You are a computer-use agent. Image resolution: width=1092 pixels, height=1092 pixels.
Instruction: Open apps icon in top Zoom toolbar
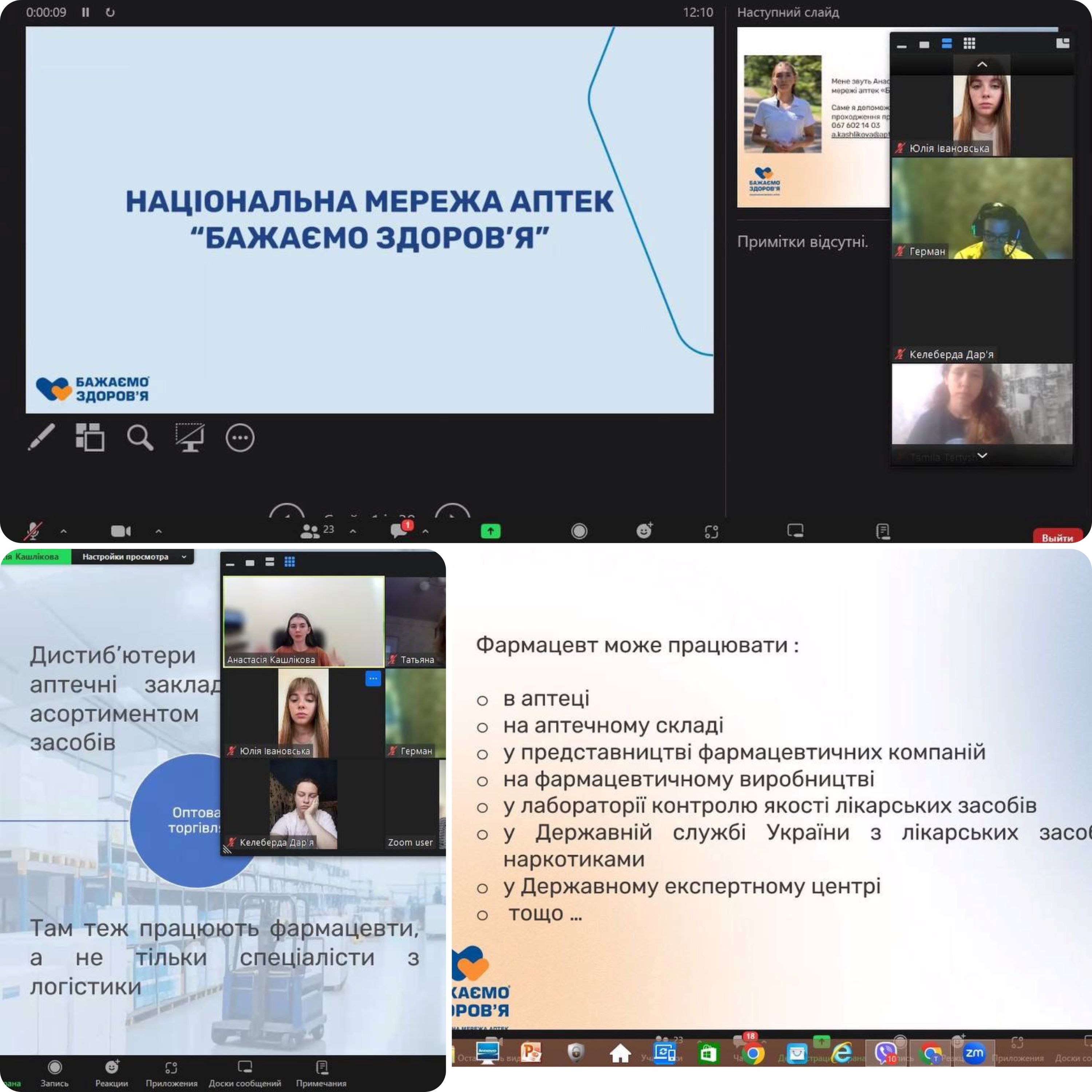711,531
